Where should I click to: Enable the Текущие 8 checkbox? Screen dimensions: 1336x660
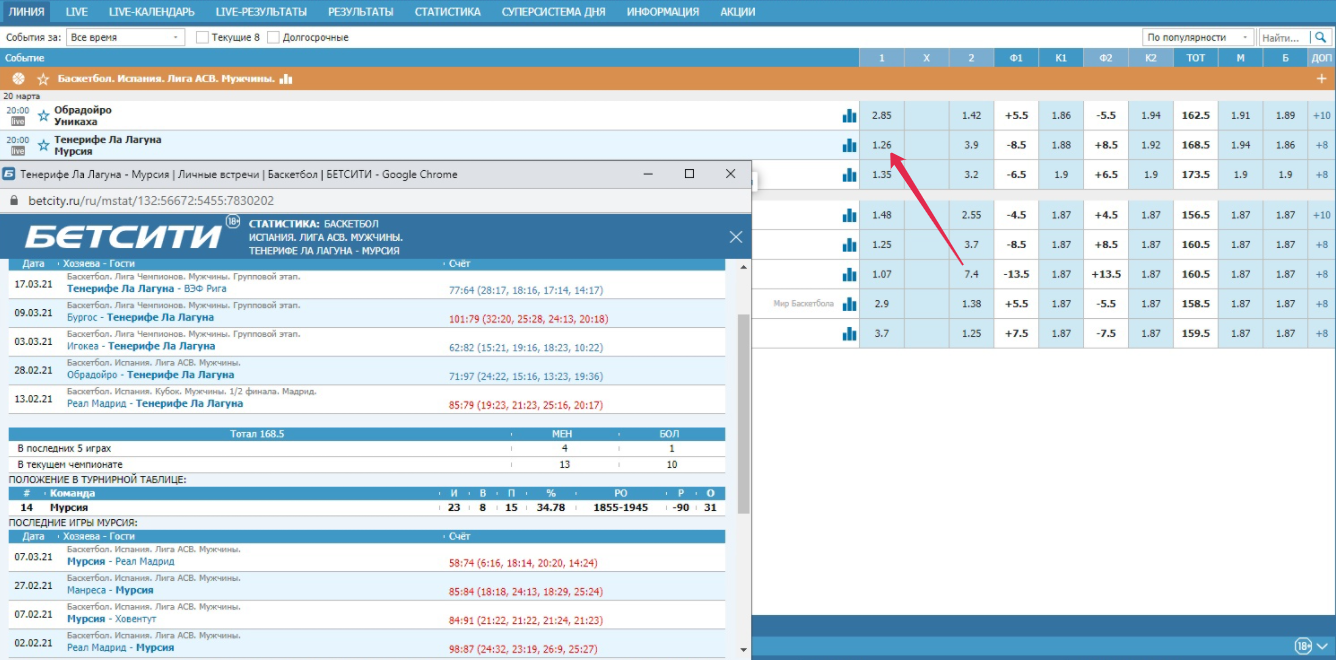[x=202, y=38]
